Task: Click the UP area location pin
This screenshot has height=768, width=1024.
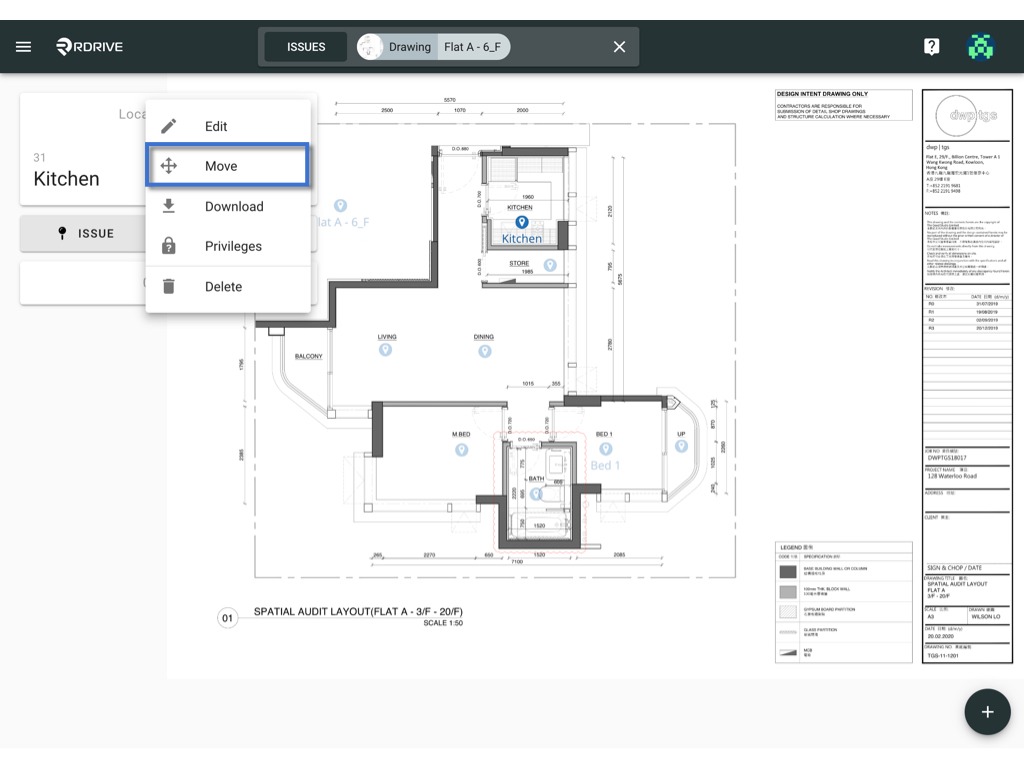Action: [681, 446]
